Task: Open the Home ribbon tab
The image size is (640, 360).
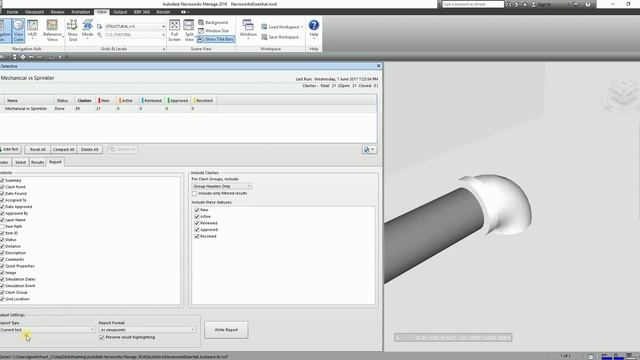Action: (12, 12)
